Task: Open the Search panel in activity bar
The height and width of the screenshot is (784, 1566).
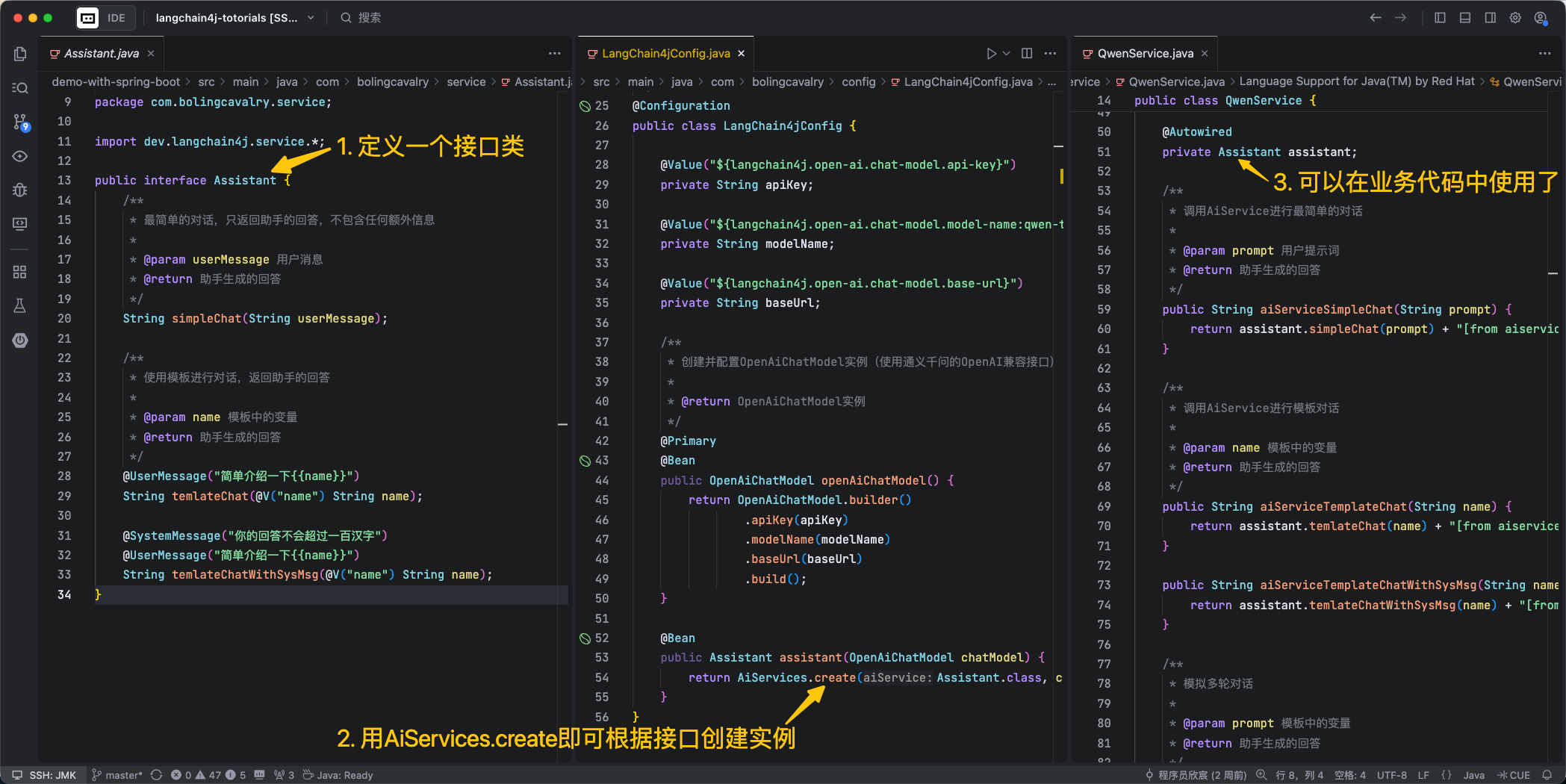Action: pos(20,88)
